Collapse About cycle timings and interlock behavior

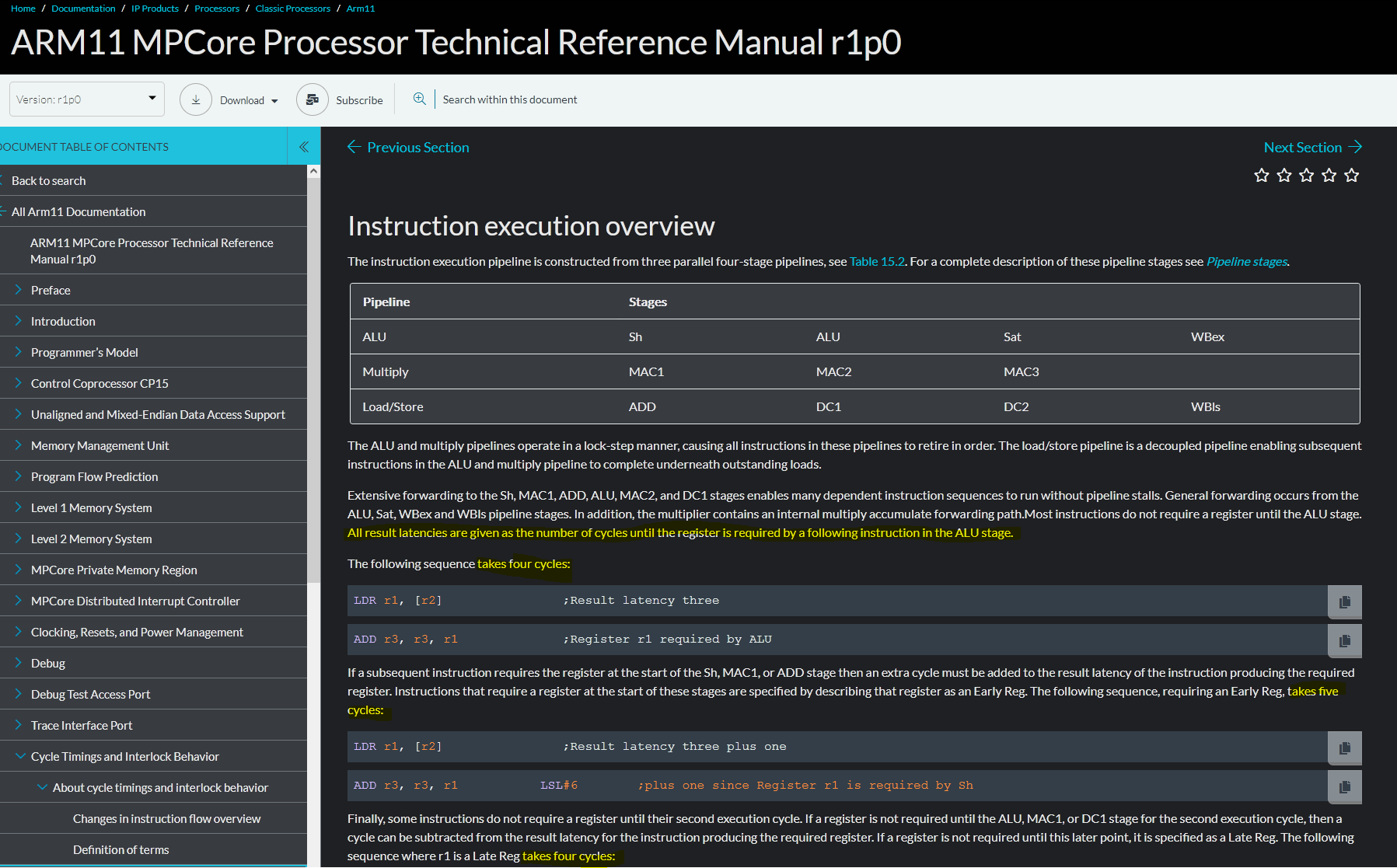point(42,787)
